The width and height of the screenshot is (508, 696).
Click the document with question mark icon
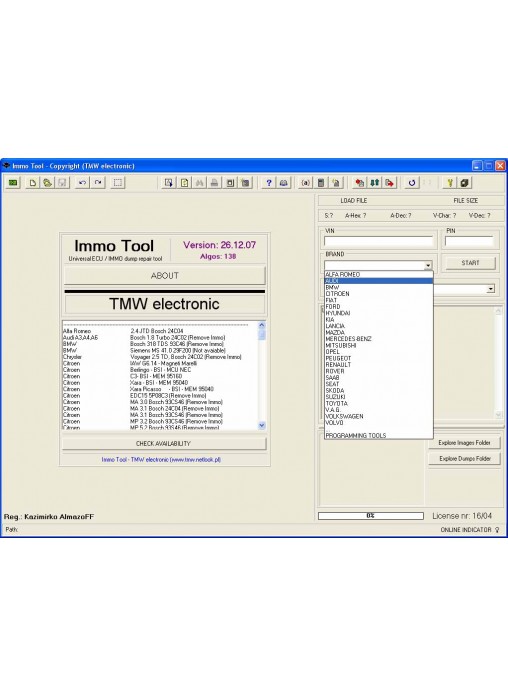[x=184, y=182]
